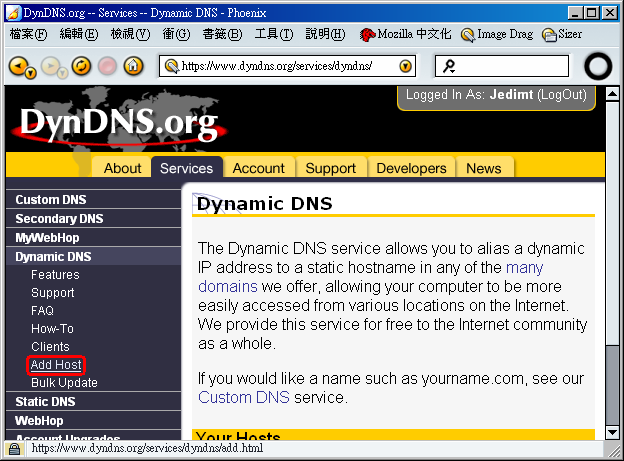Select WebHop in the sidebar

point(94,421)
